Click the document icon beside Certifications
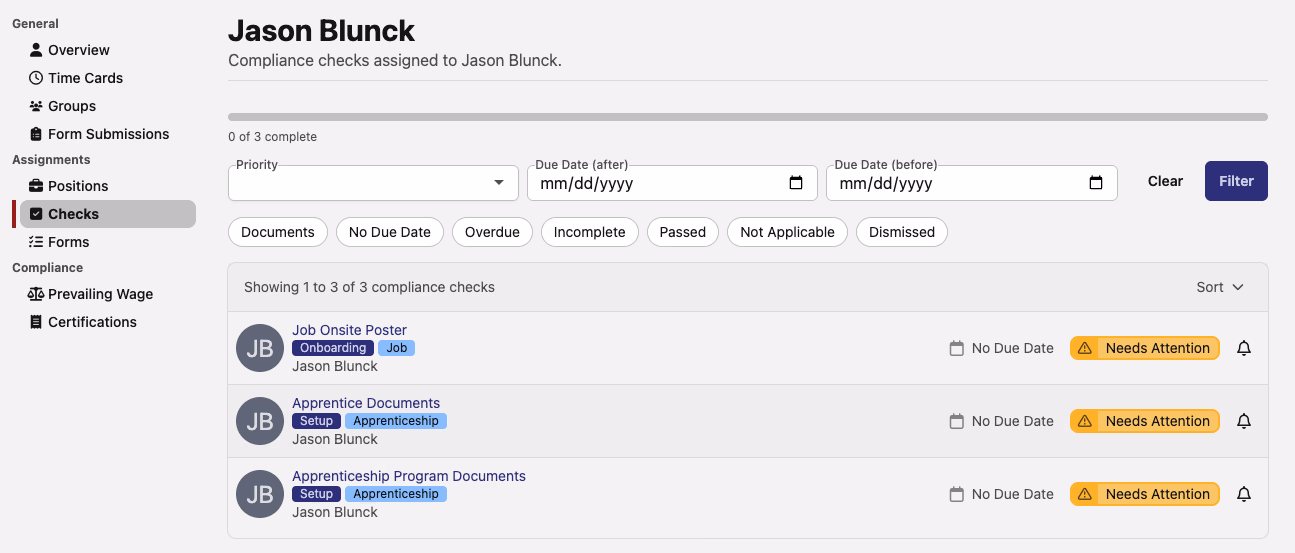The image size is (1295, 553). tap(36, 322)
